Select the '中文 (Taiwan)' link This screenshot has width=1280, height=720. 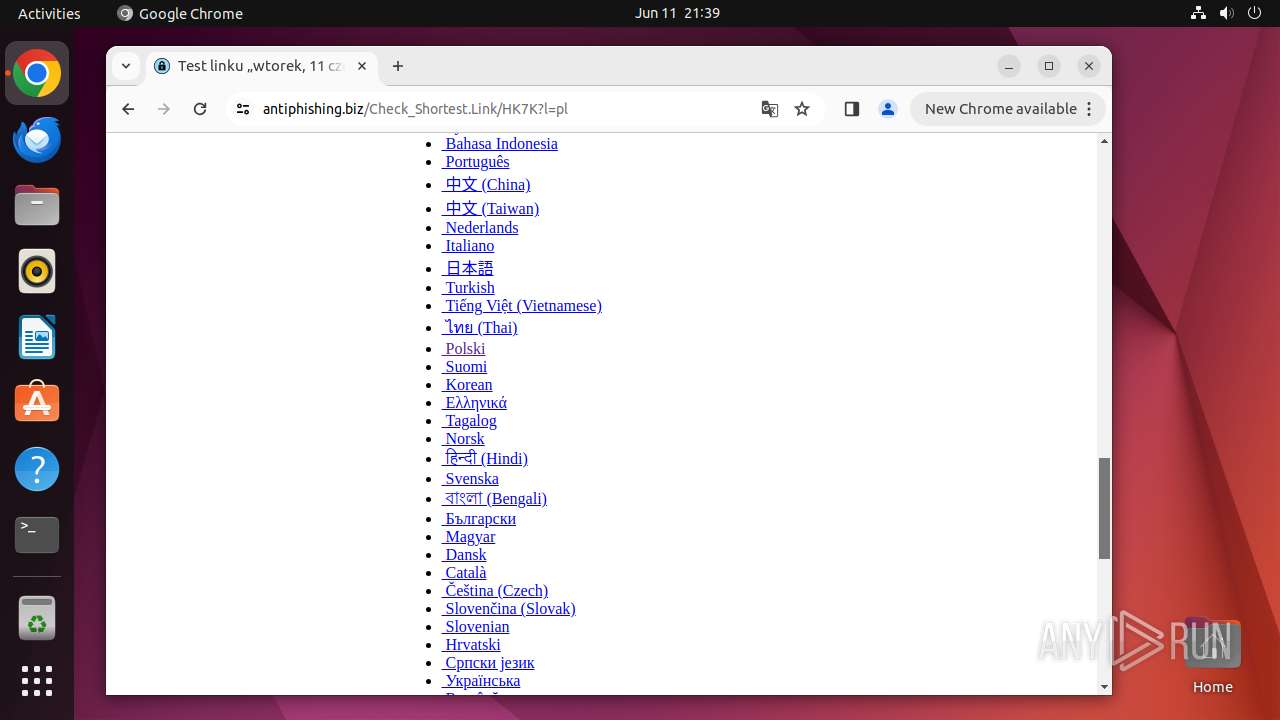(490, 209)
